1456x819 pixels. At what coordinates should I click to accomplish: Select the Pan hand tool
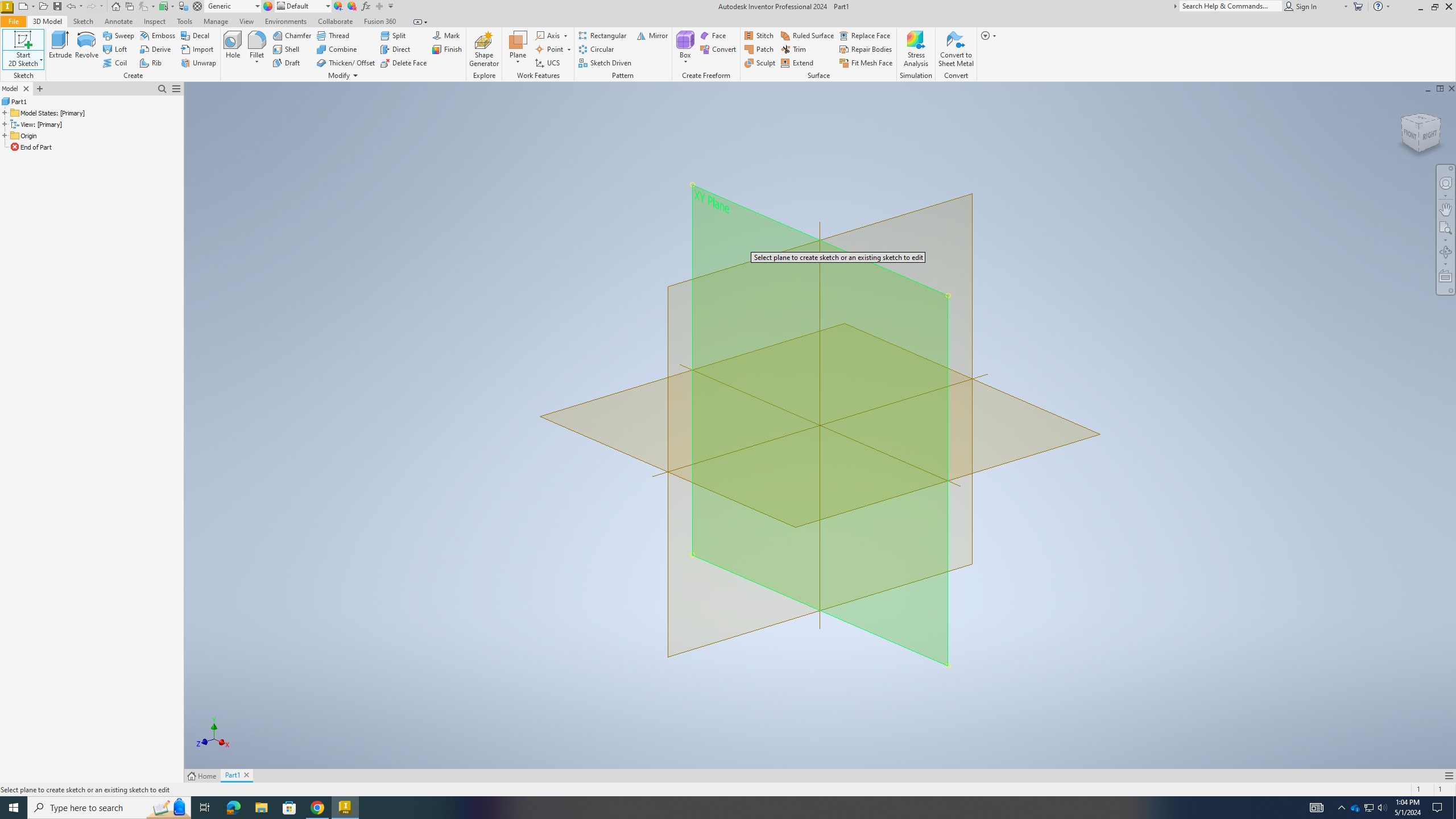click(x=1445, y=209)
